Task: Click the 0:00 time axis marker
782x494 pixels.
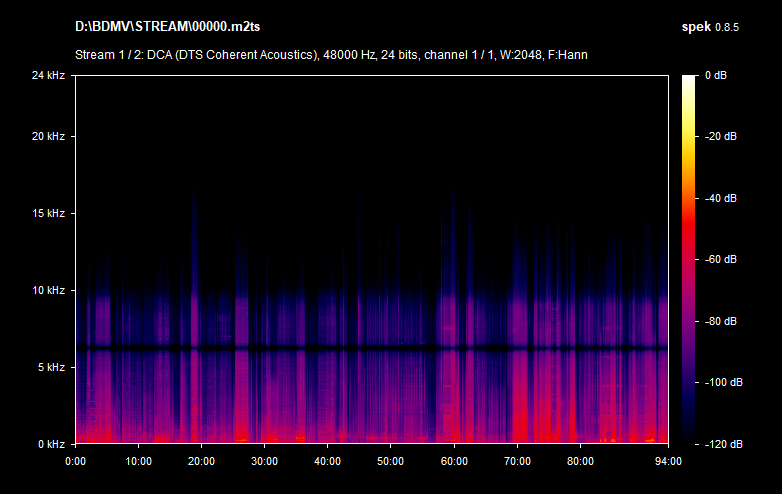Action: click(x=75, y=461)
